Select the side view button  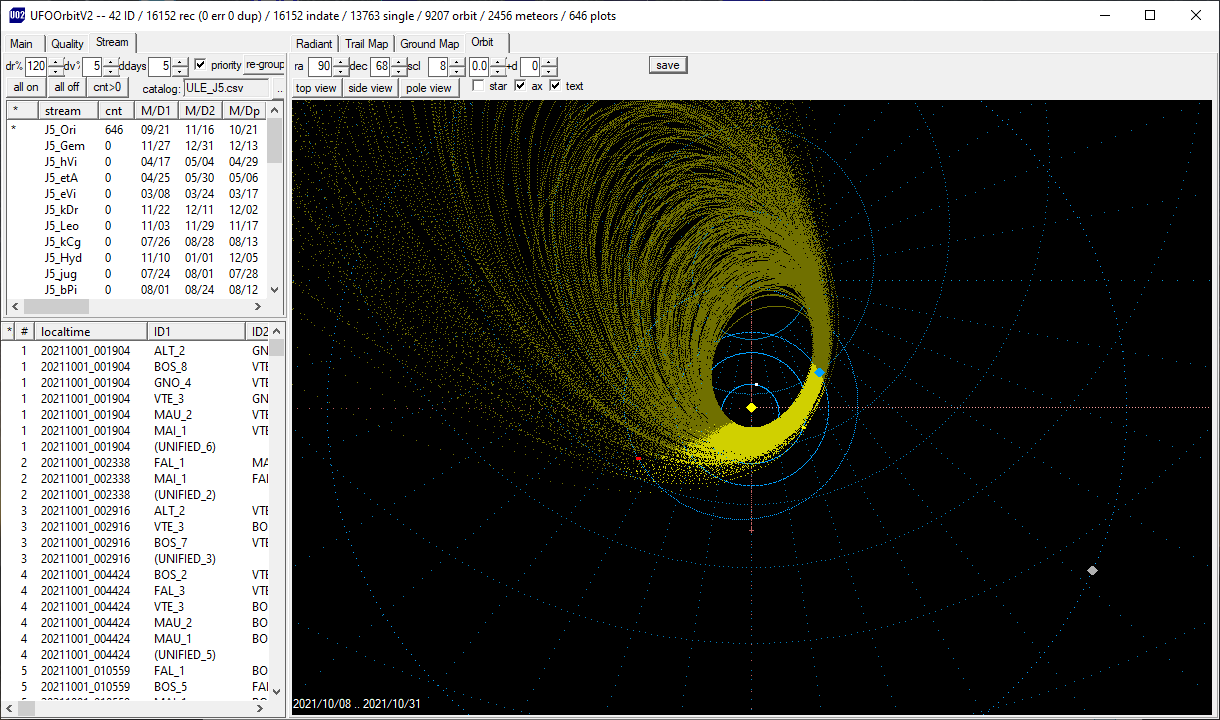[x=370, y=88]
